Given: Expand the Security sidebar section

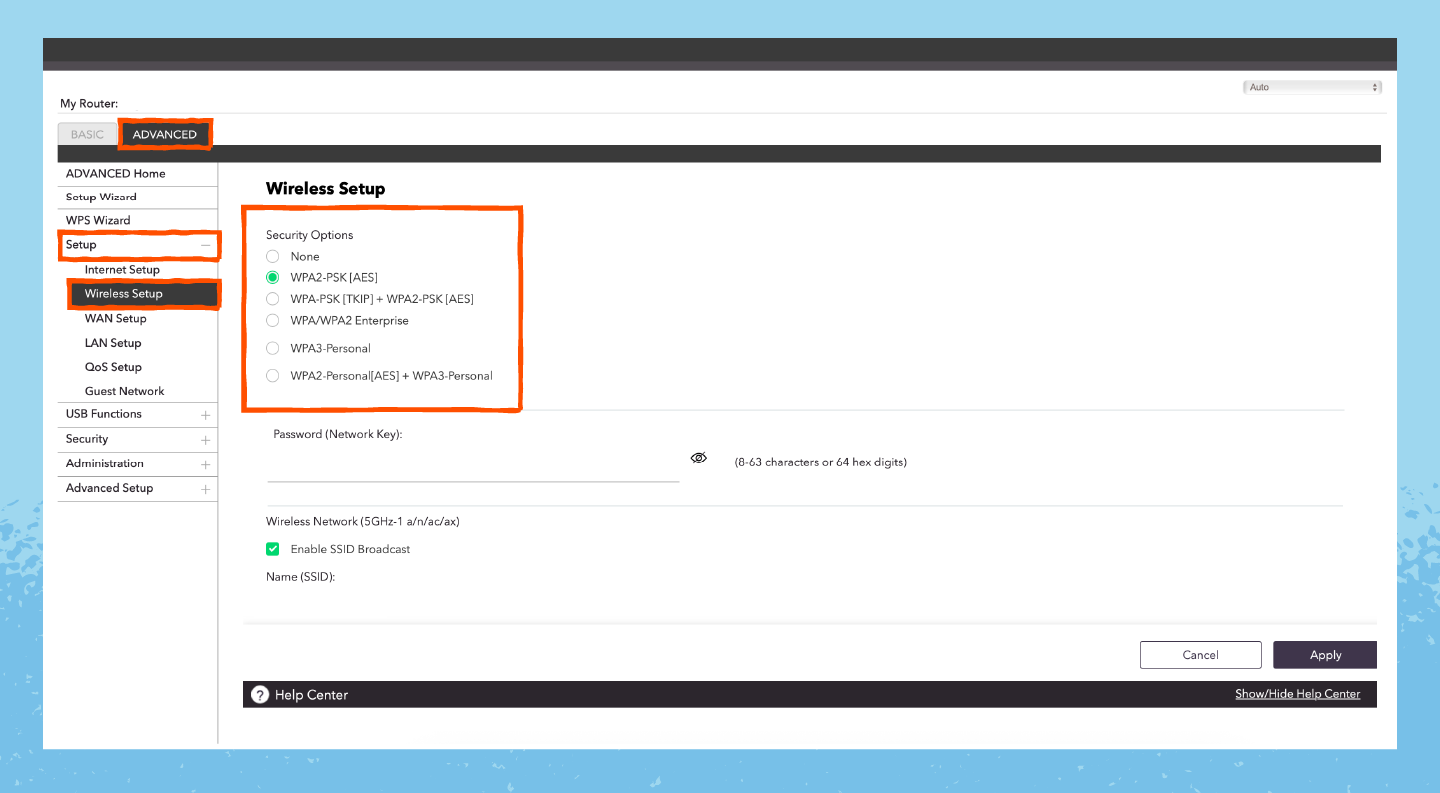Looking at the screenshot, I should (x=205, y=440).
